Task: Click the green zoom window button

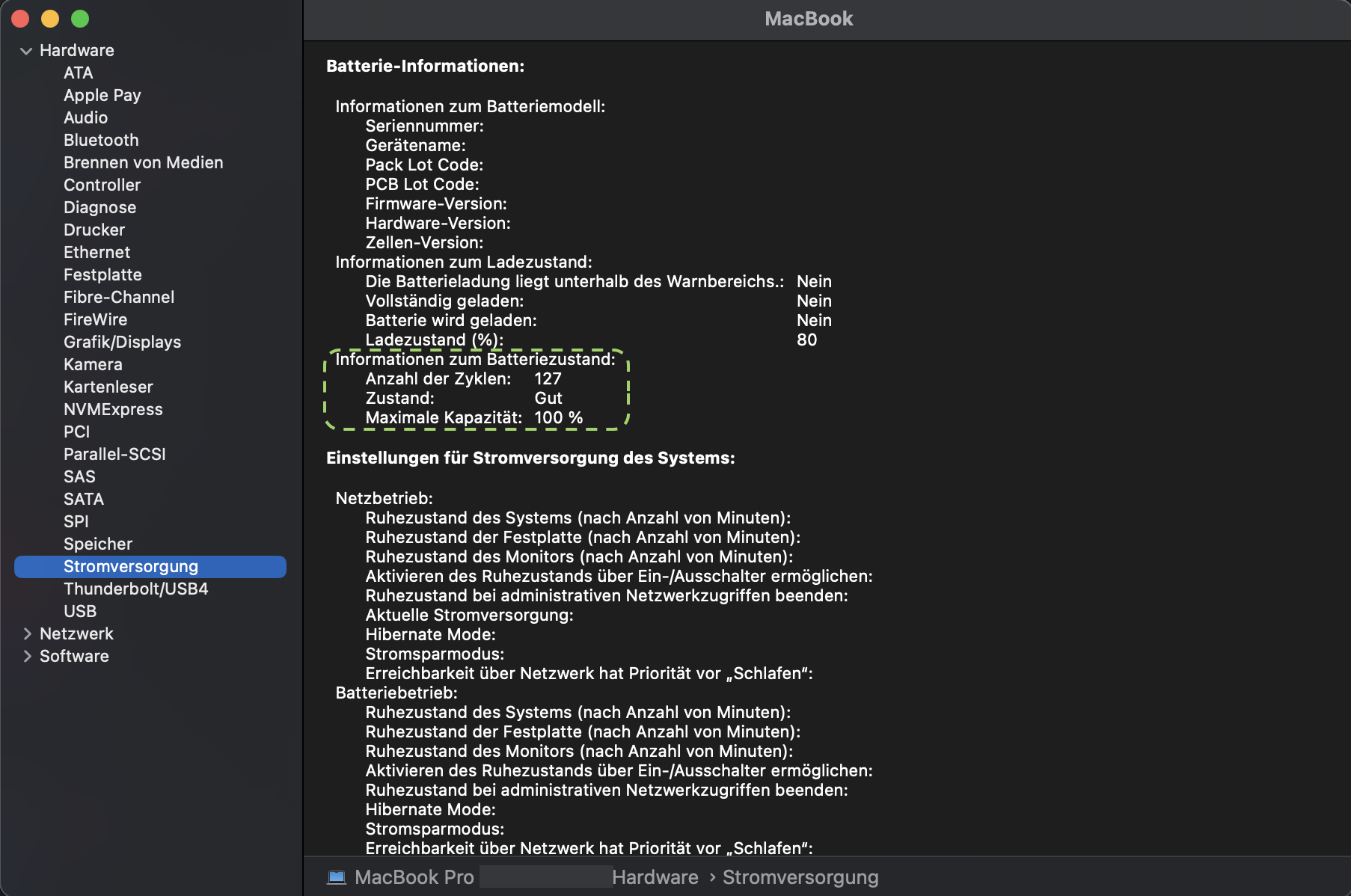Action: [x=80, y=19]
